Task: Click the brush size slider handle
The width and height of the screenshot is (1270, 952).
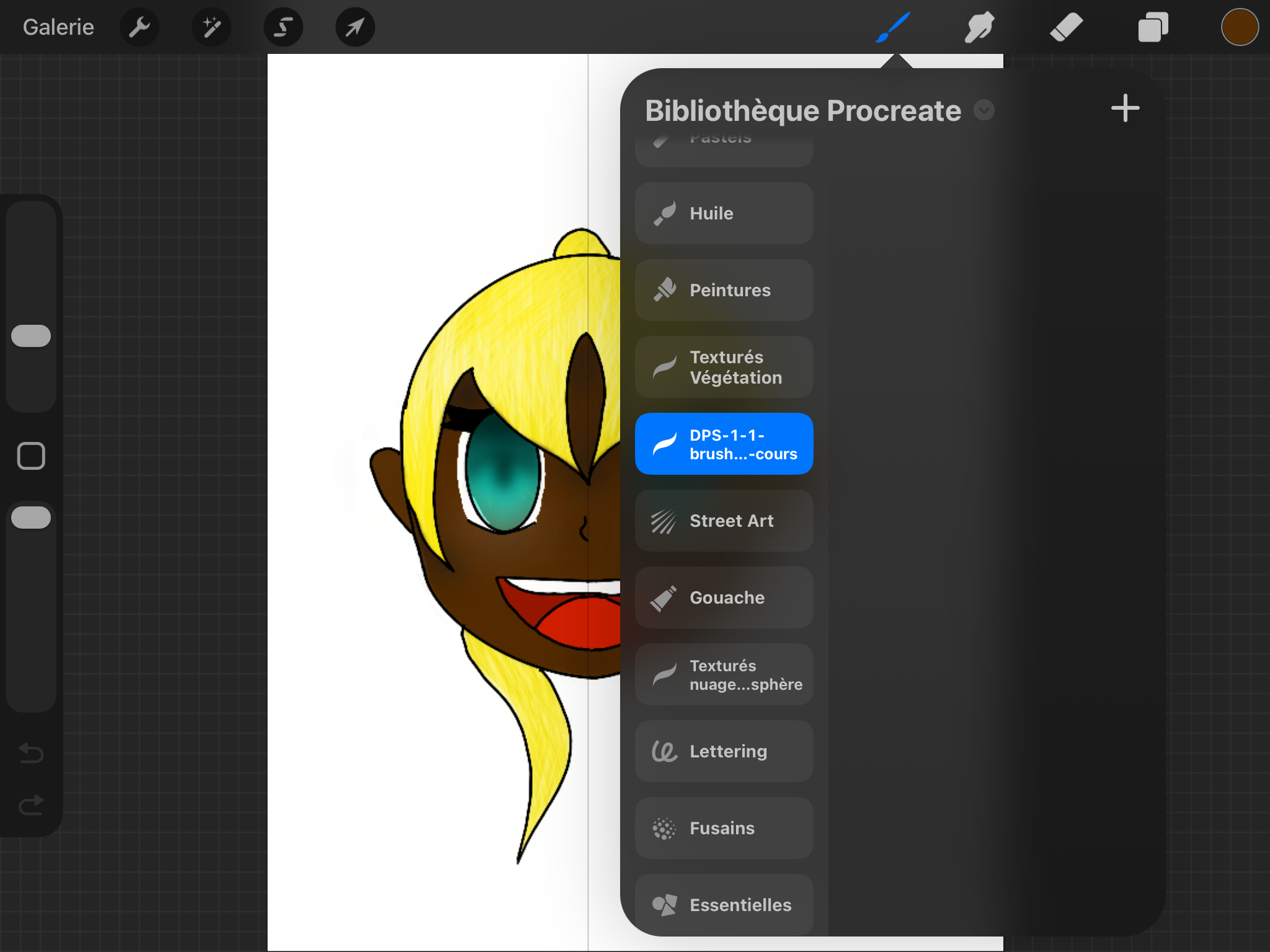Action: [31, 336]
